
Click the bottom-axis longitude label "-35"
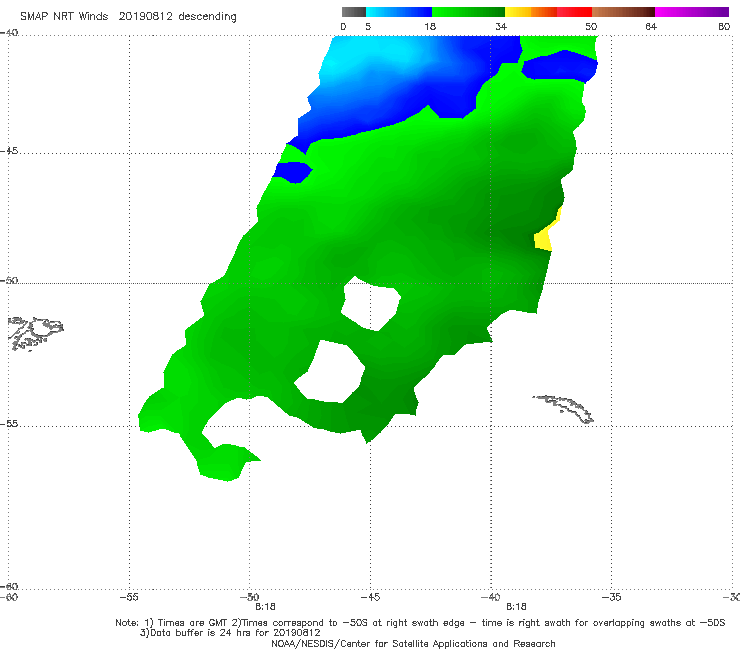[611, 597]
